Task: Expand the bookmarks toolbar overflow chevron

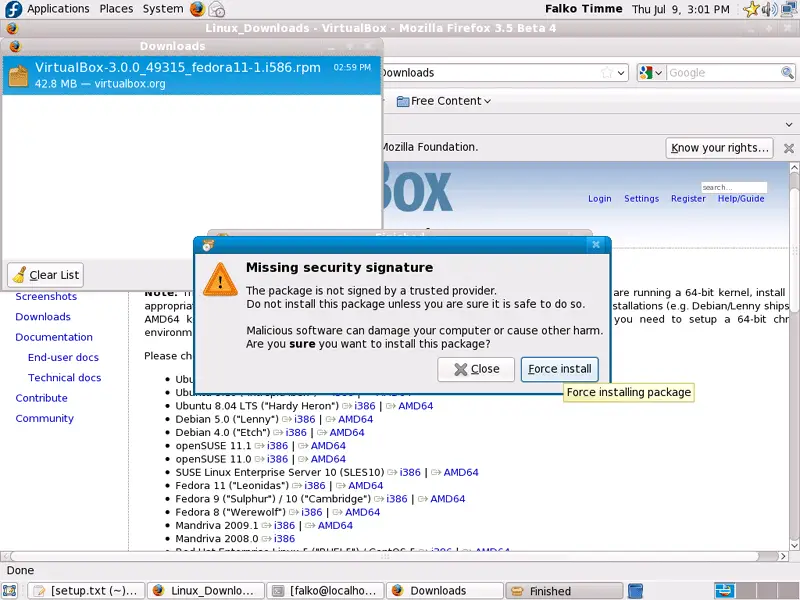Action: point(789,124)
